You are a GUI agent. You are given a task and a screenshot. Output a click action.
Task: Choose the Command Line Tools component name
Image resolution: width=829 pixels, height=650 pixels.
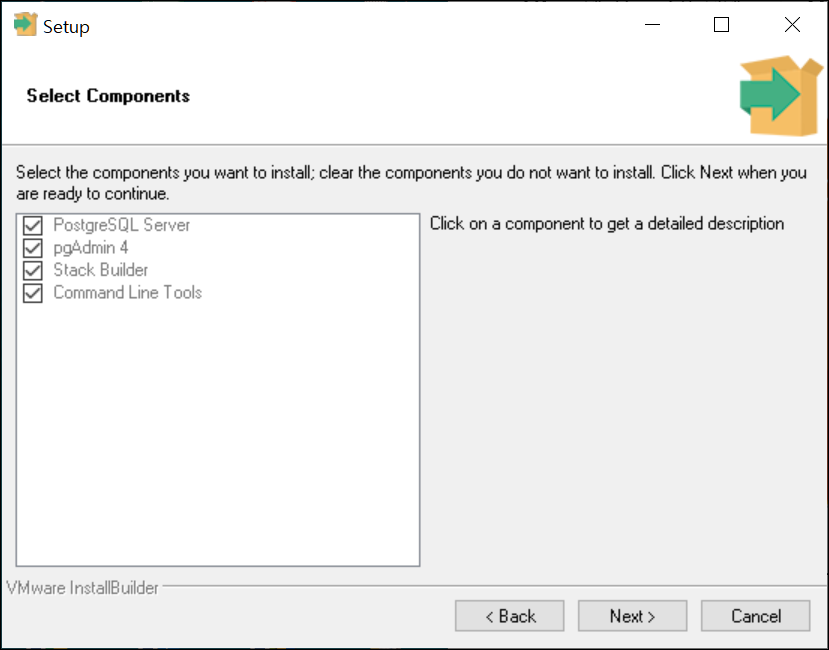click(x=128, y=292)
